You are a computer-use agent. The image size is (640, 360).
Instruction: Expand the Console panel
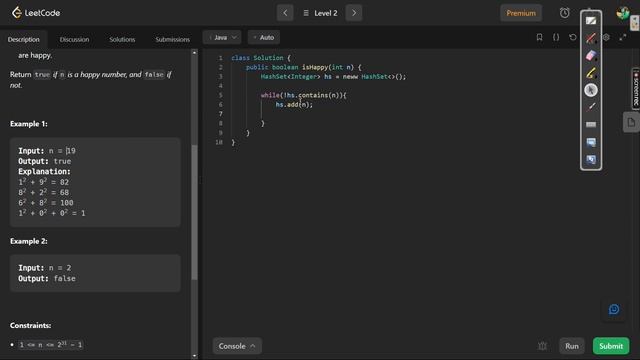pyautogui.click(x=237, y=346)
